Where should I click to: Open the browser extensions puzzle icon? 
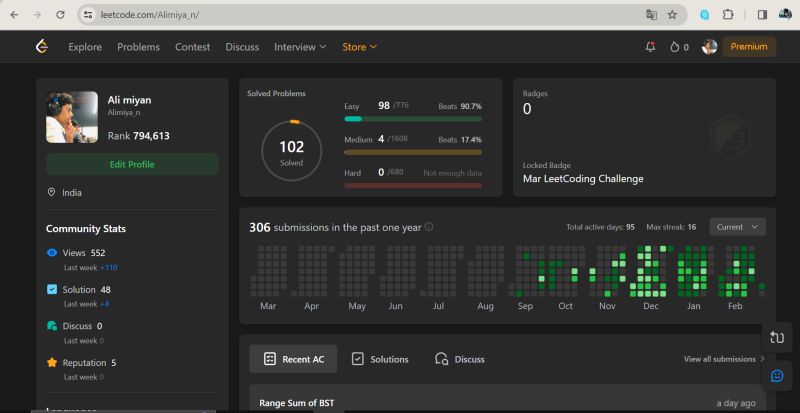pos(728,15)
